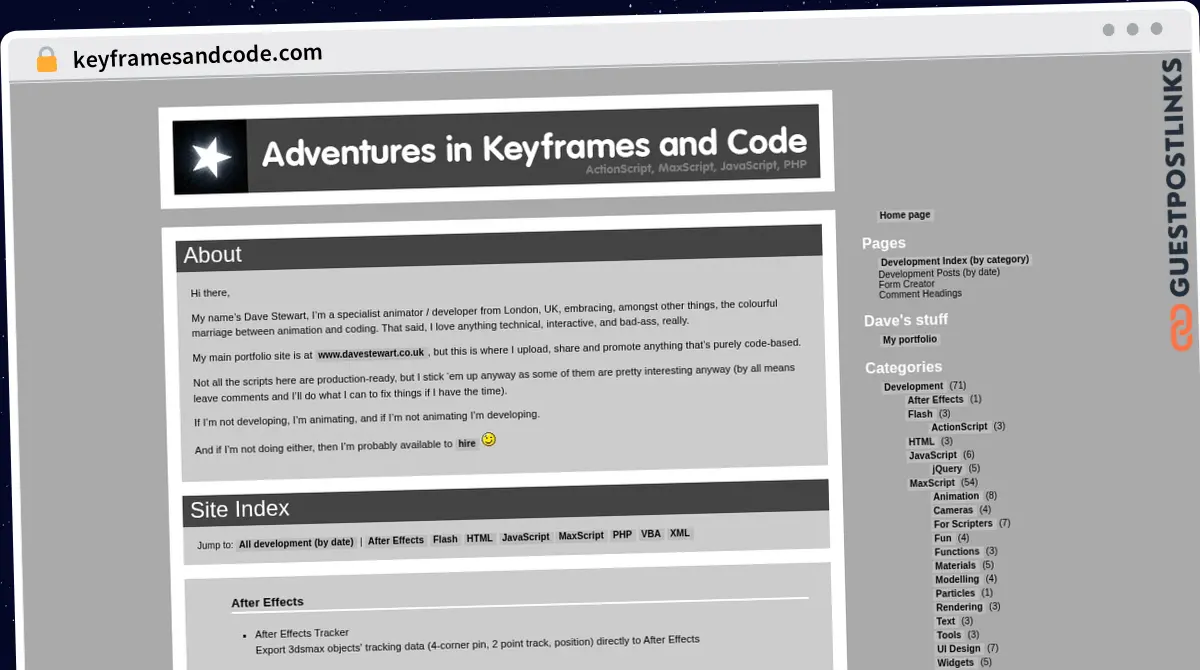Jump to Flash section
Viewport: 1200px width, 670px height.
445,539
